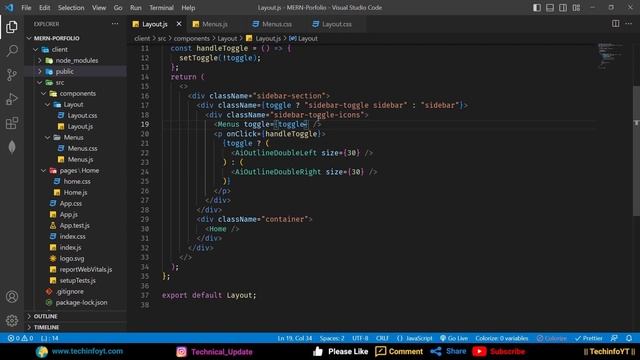The image size is (640, 360).
Task: Open the Manage gear icon
Action: coord(12,321)
